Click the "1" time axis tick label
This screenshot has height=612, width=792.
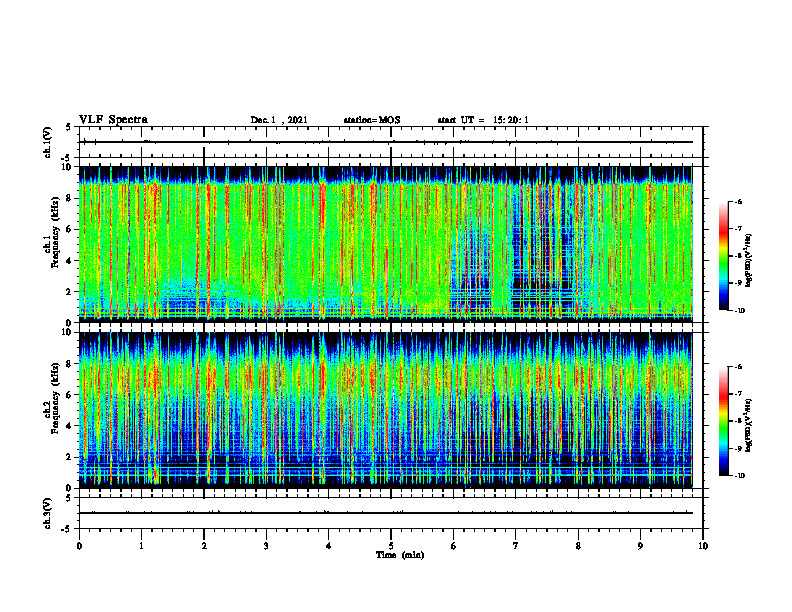click(x=141, y=546)
